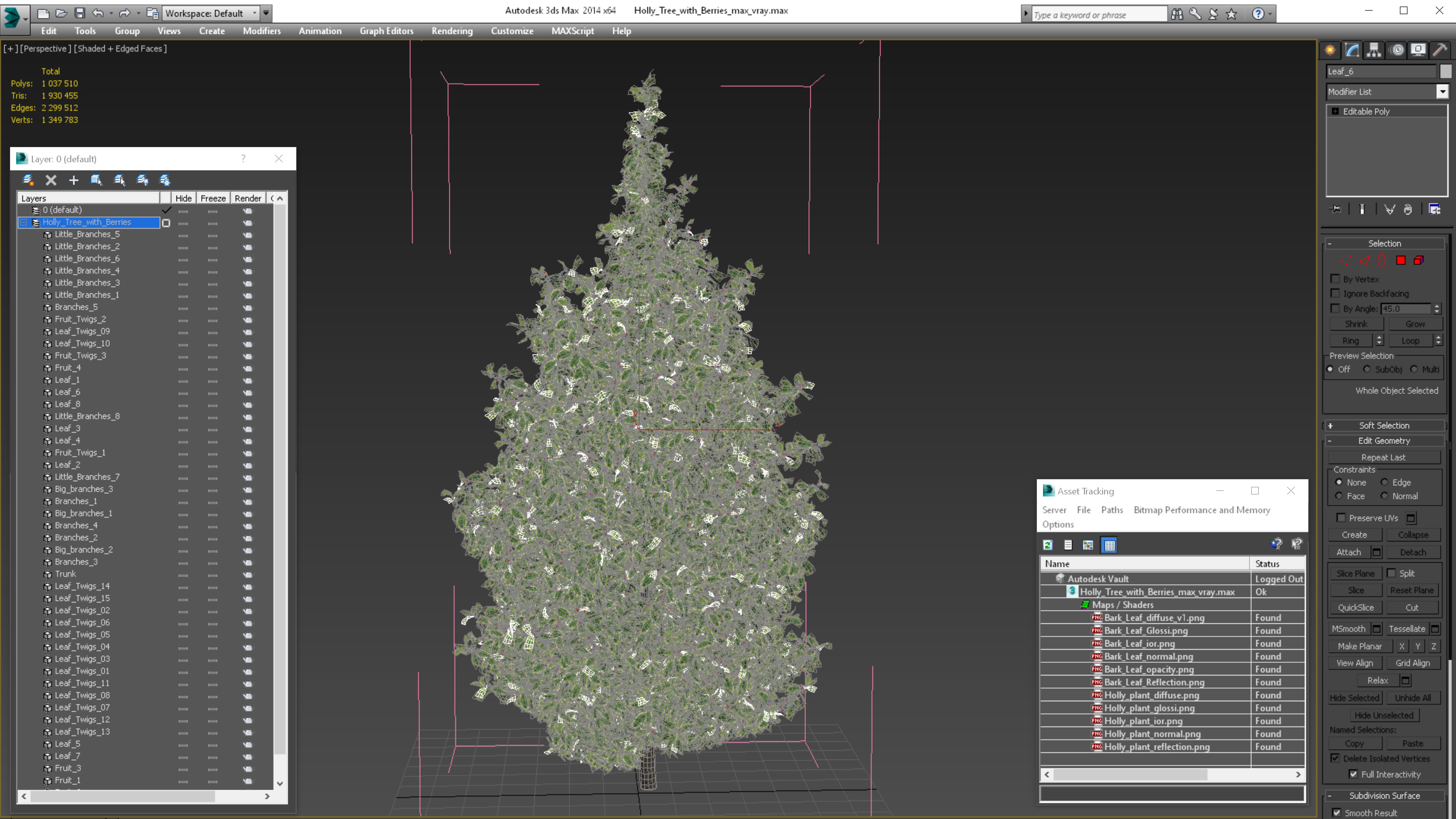This screenshot has height=819, width=1456.
Task: Expand Editable Poly modifier stack entry
Action: (x=1335, y=111)
